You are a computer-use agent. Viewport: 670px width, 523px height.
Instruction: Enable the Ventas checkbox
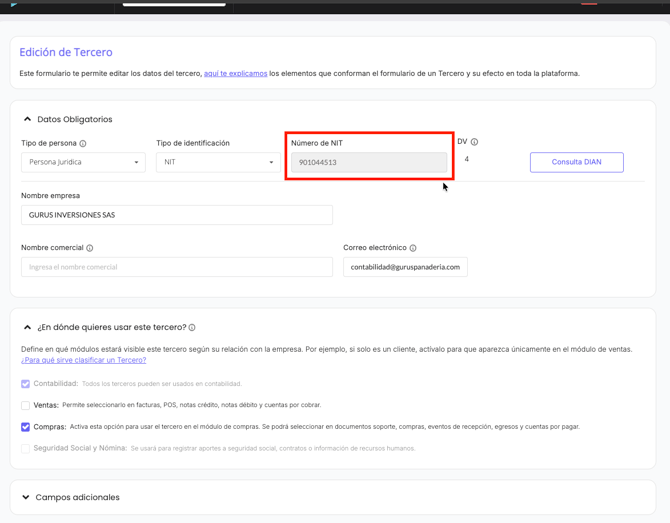(26, 405)
